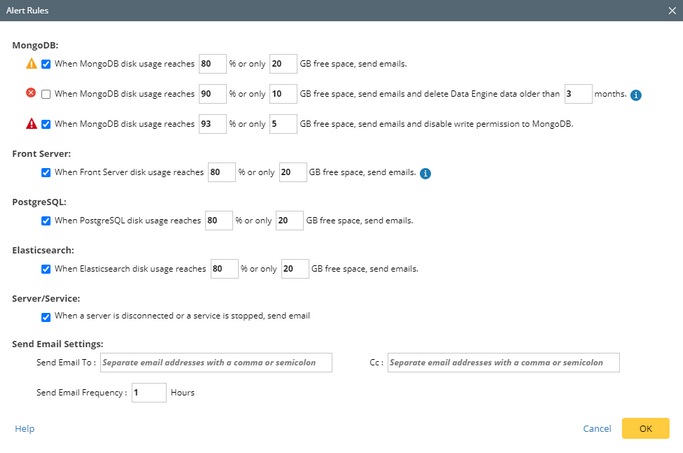Close the Alert Rules dialog
Screen dimensions: 683x453
click(x=671, y=10)
